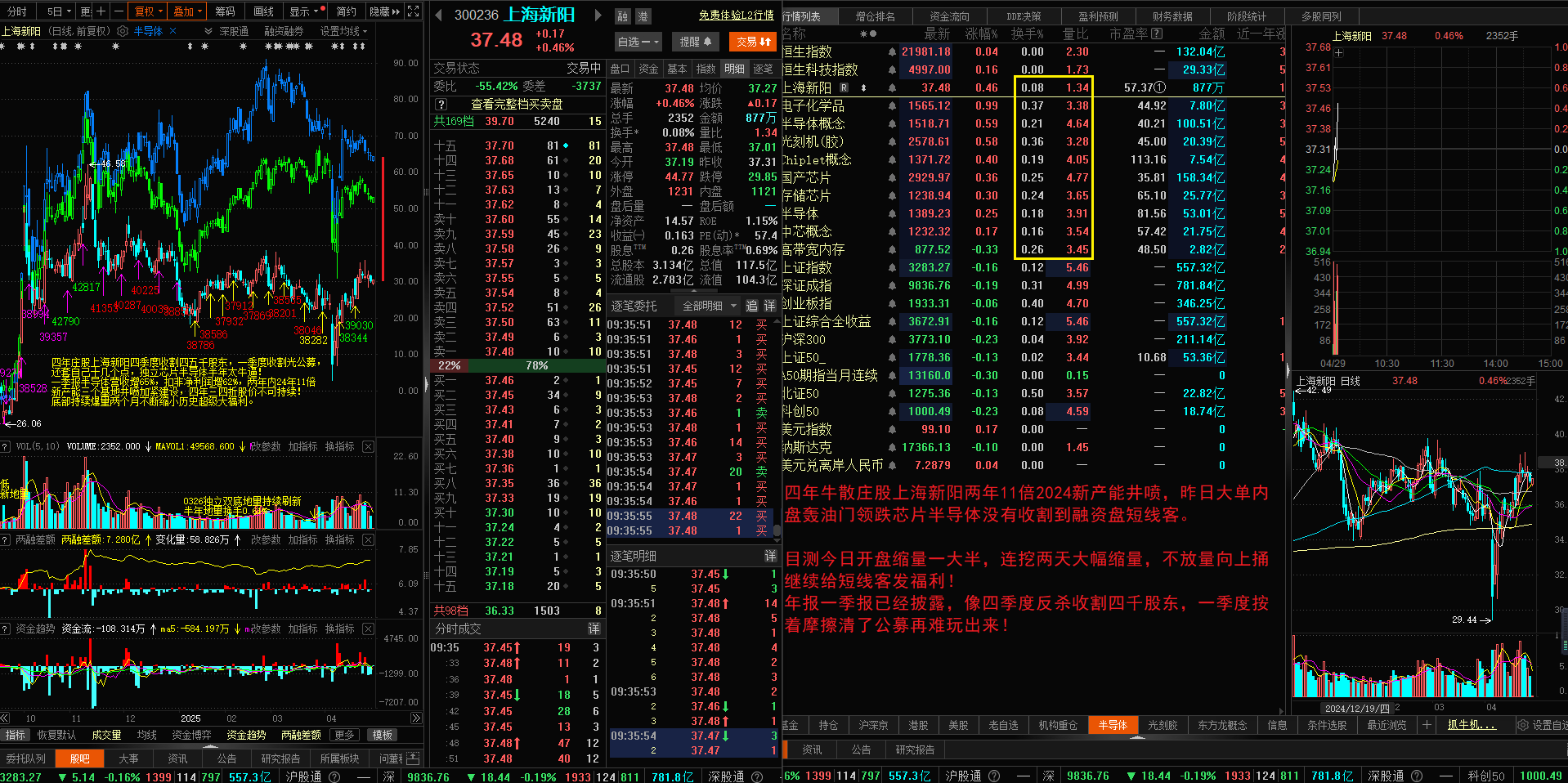The width and height of the screenshot is (1568, 783).
Task: Click the pop-out icon after 问董秘 tab
Action: click(x=412, y=758)
